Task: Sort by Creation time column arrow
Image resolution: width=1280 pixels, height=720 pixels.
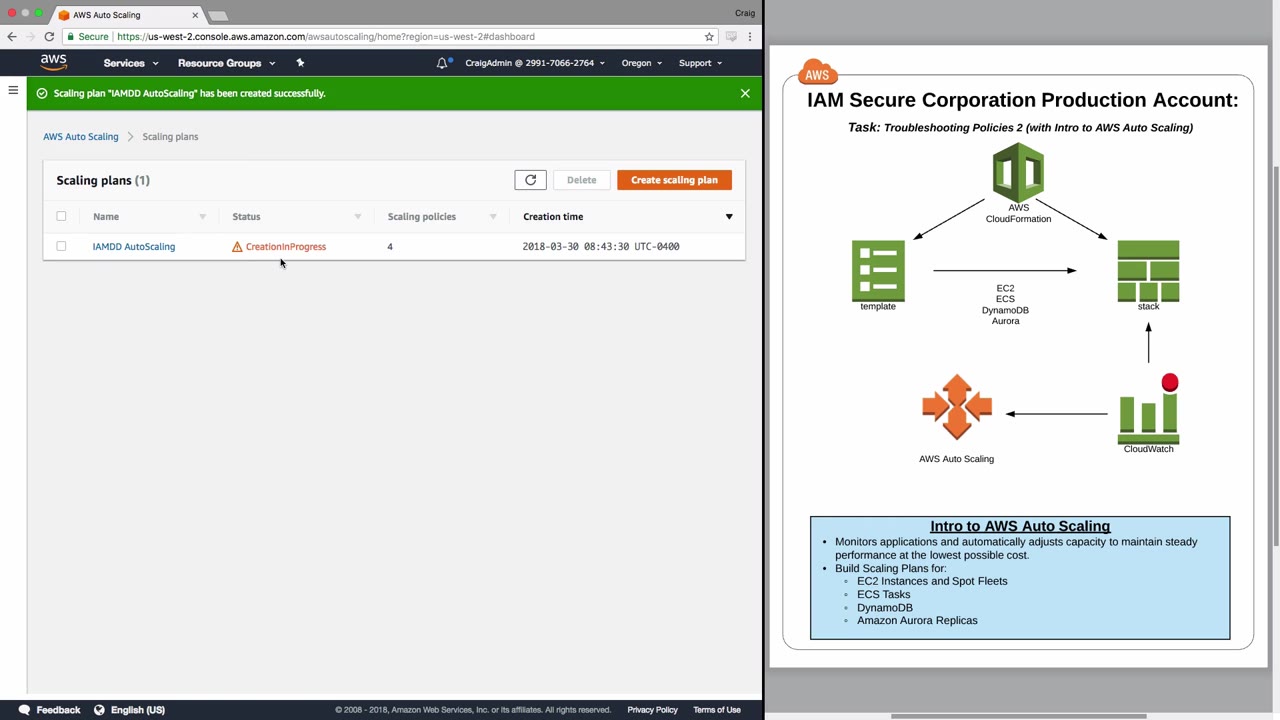Action: [x=729, y=217]
